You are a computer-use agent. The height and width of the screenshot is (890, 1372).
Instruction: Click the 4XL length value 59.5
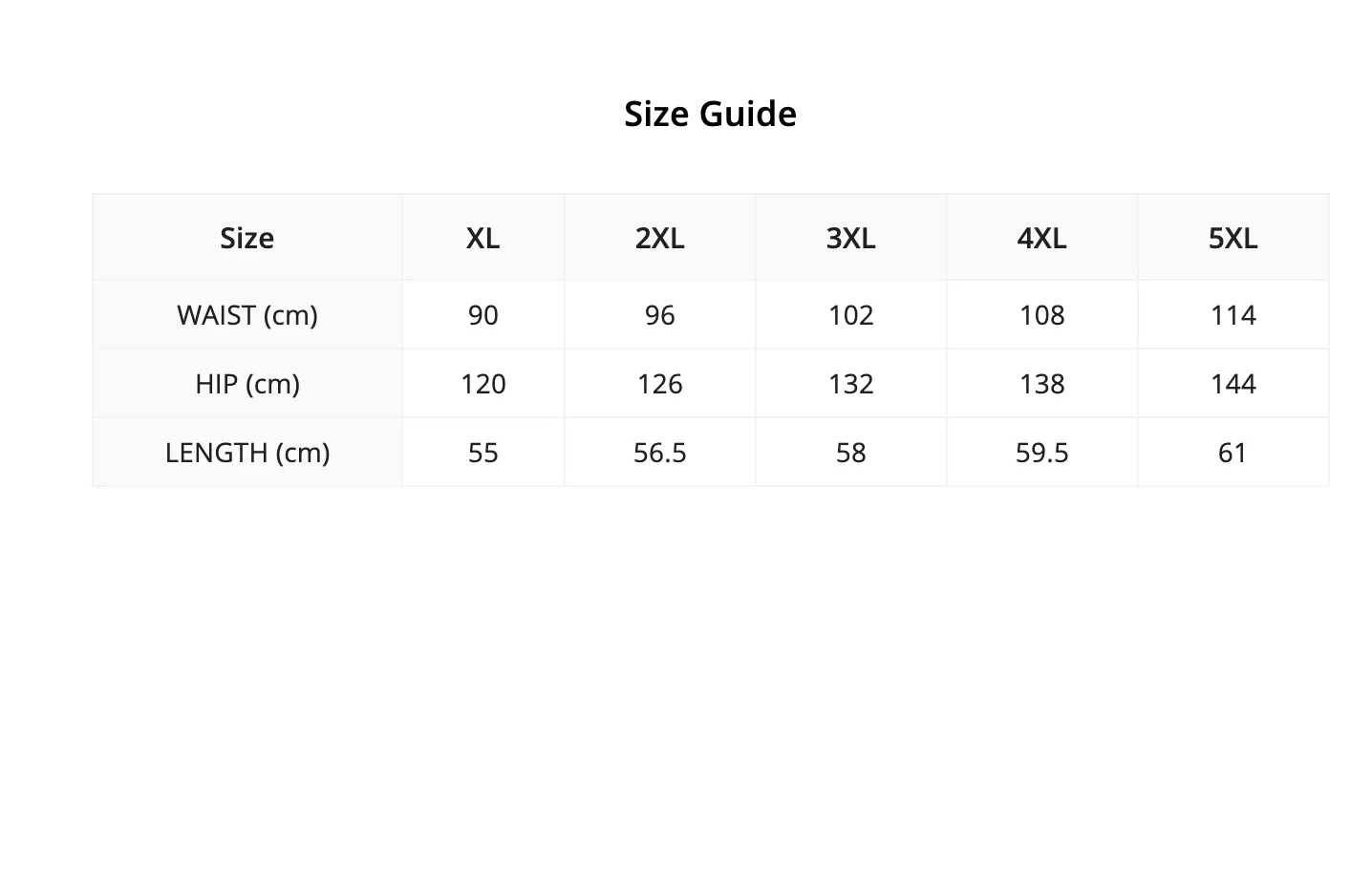(x=1042, y=453)
